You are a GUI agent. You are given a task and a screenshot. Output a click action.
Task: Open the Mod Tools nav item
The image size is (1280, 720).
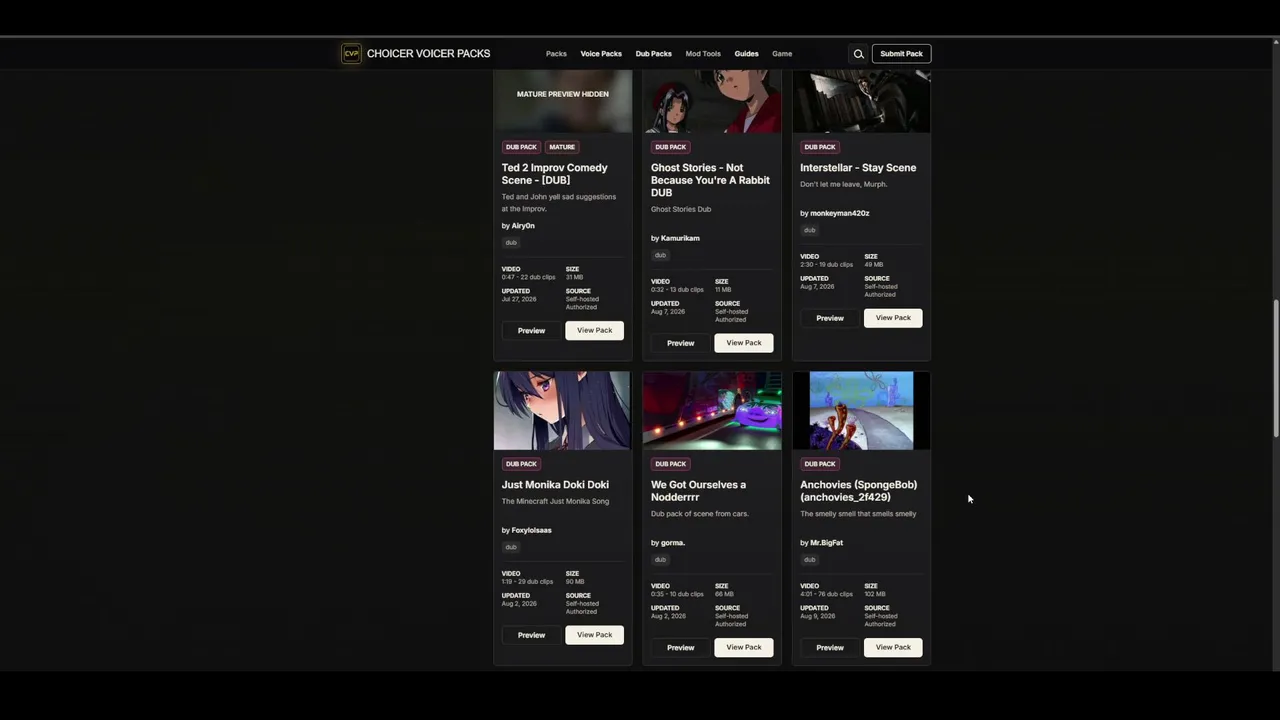(703, 54)
